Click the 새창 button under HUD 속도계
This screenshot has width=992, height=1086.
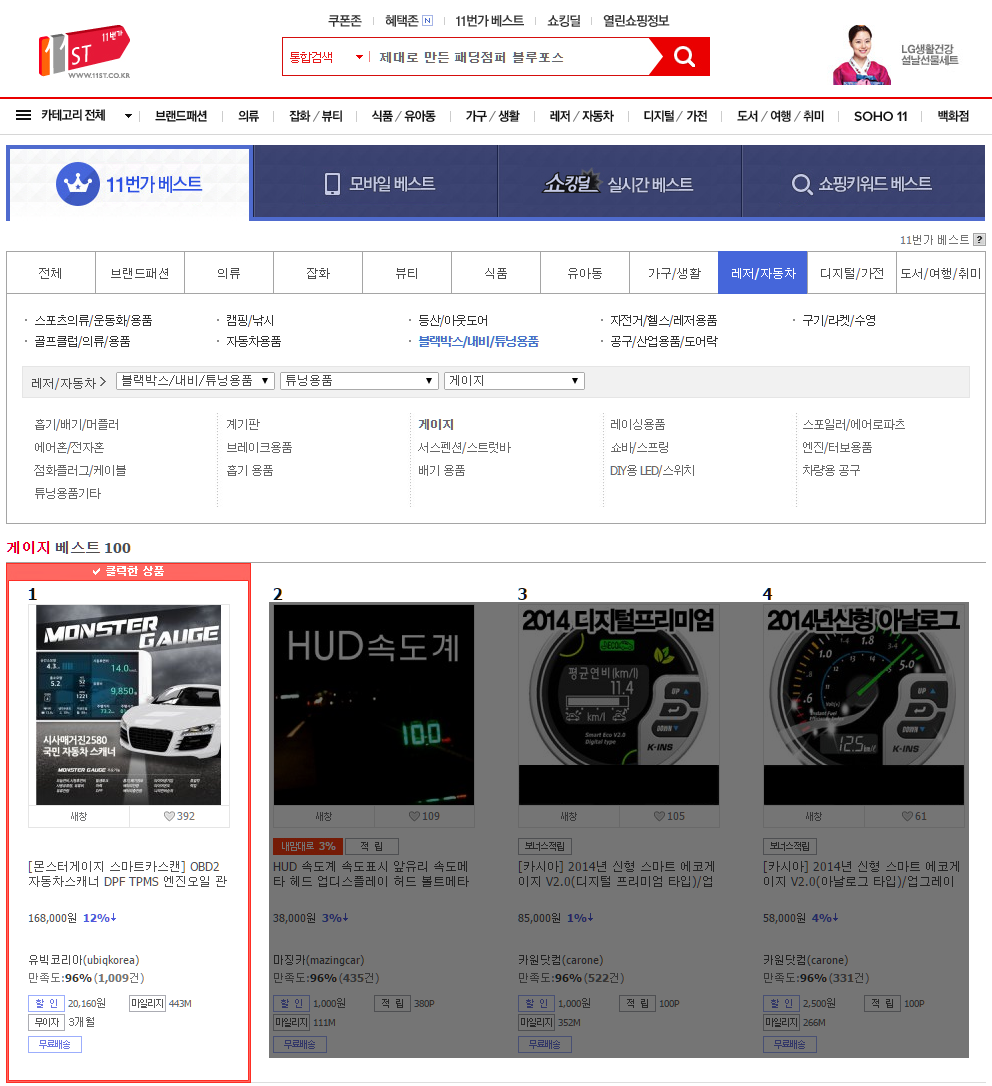(x=324, y=816)
